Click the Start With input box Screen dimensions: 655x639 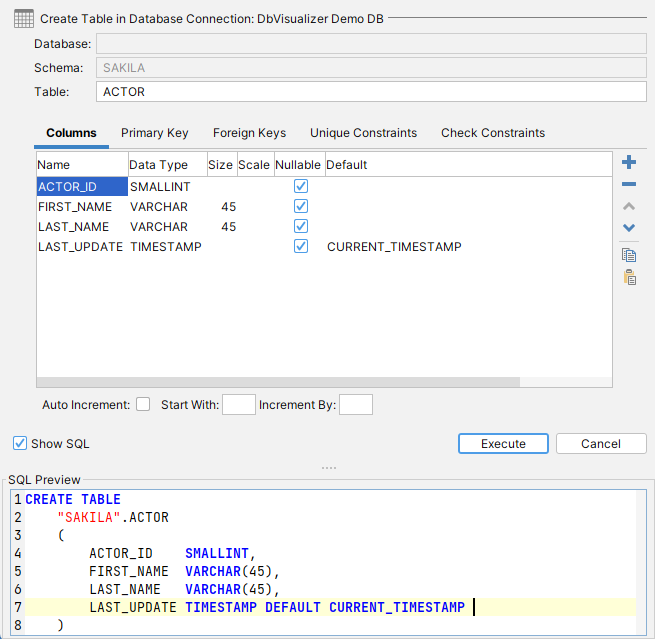pos(239,405)
